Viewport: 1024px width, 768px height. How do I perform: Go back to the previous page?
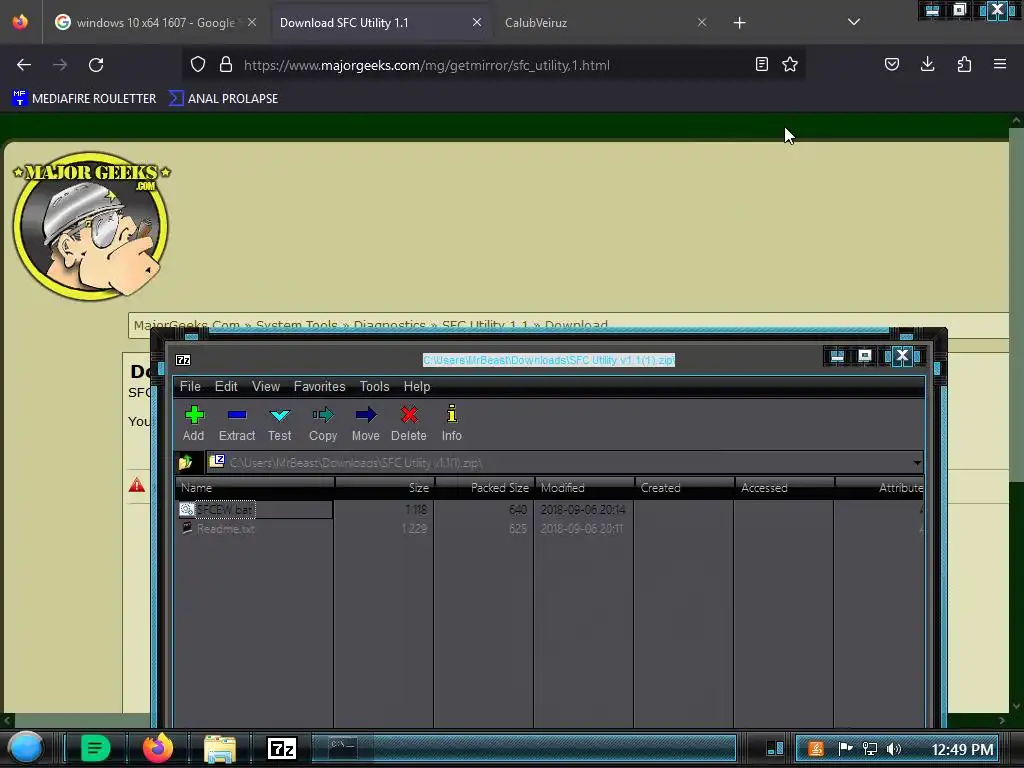tap(24, 65)
